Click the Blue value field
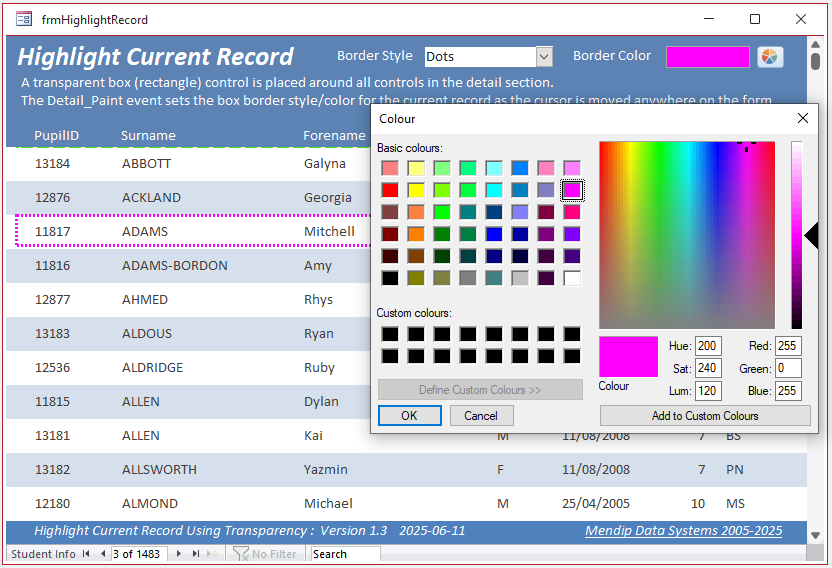This screenshot has width=832, height=568. point(788,391)
